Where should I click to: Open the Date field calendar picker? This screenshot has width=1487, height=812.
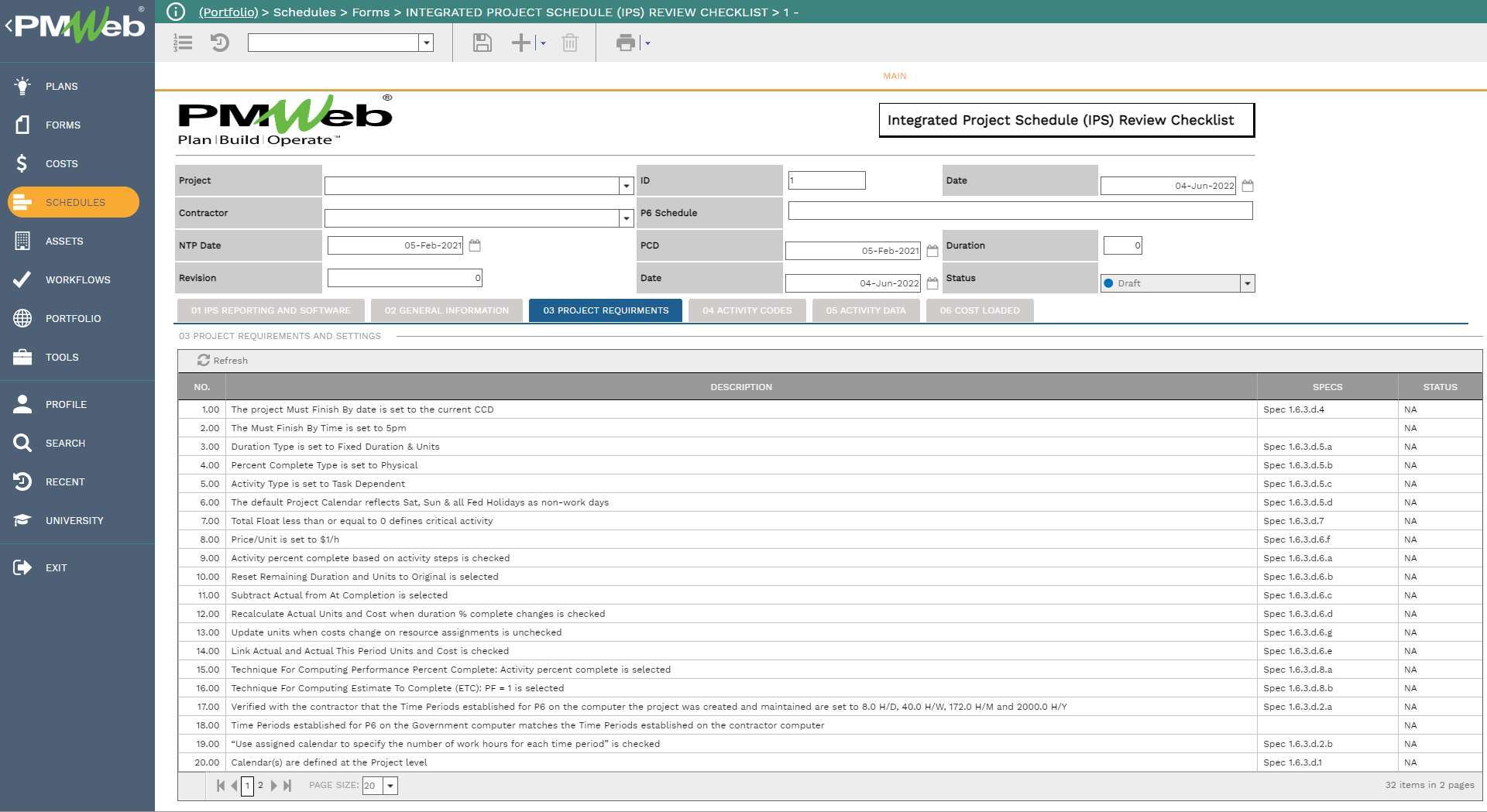(1246, 186)
